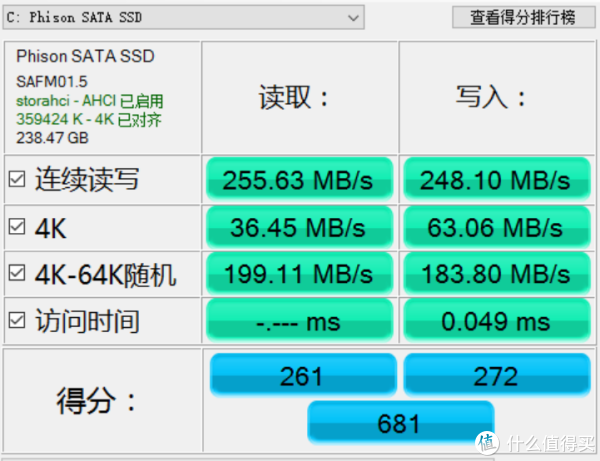600x461 pixels.
Task: Select the 4K read 36.45 MB/s bar
Action: tap(300, 227)
